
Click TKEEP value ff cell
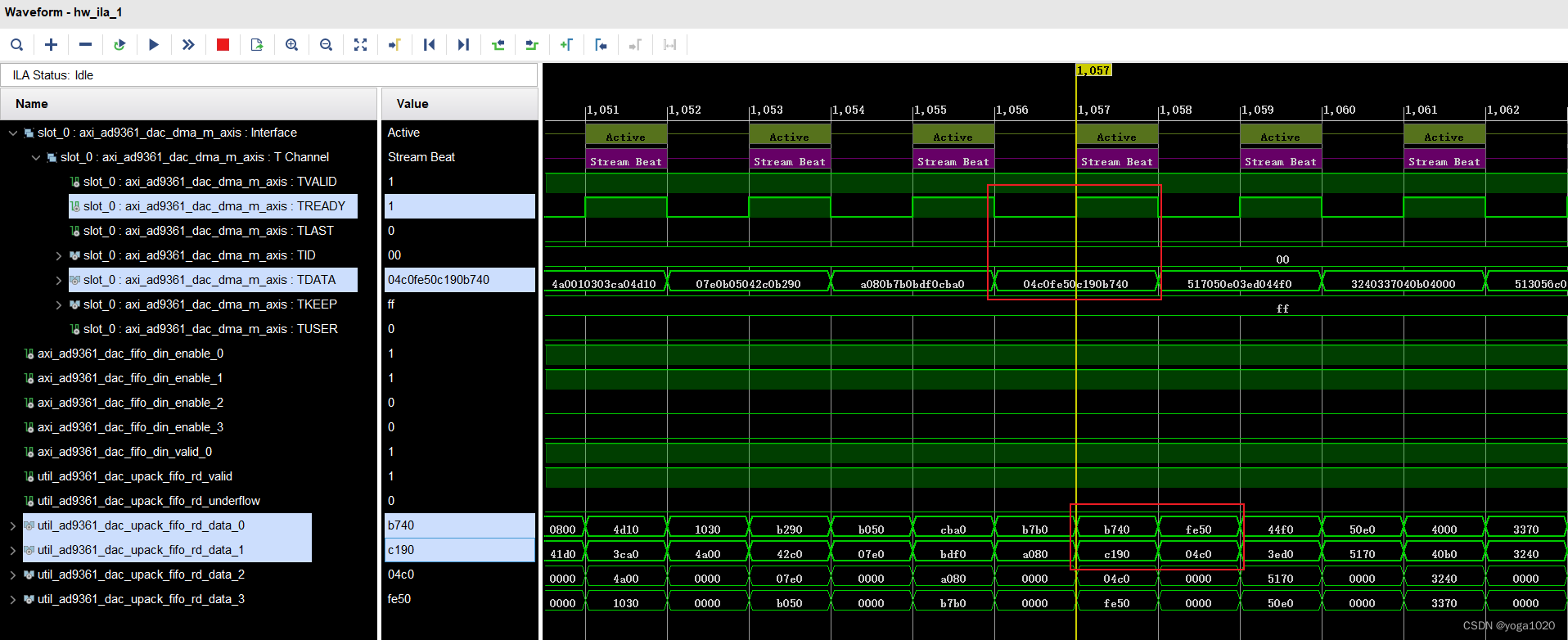pyautogui.click(x=459, y=304)
